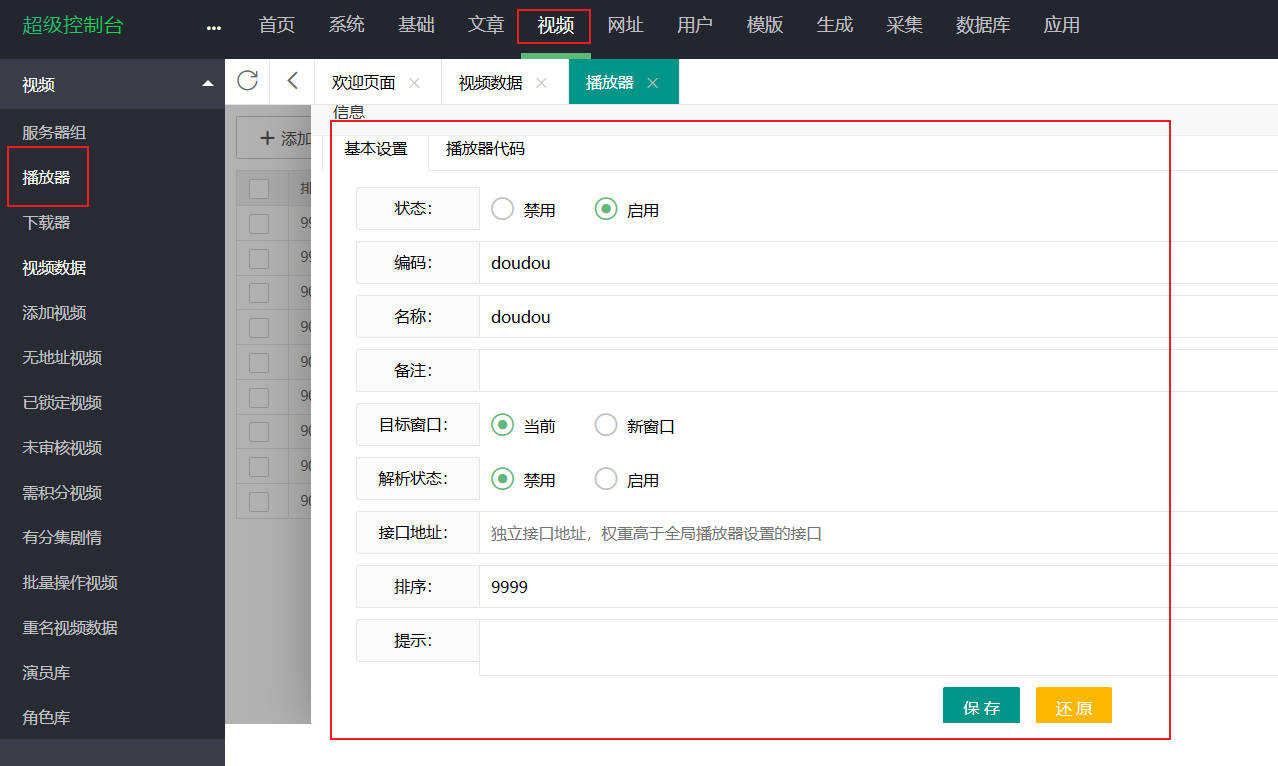This screenshot has width=1278, height=766.
Task: Click the back arrow icon
Action: click(292, 81)
